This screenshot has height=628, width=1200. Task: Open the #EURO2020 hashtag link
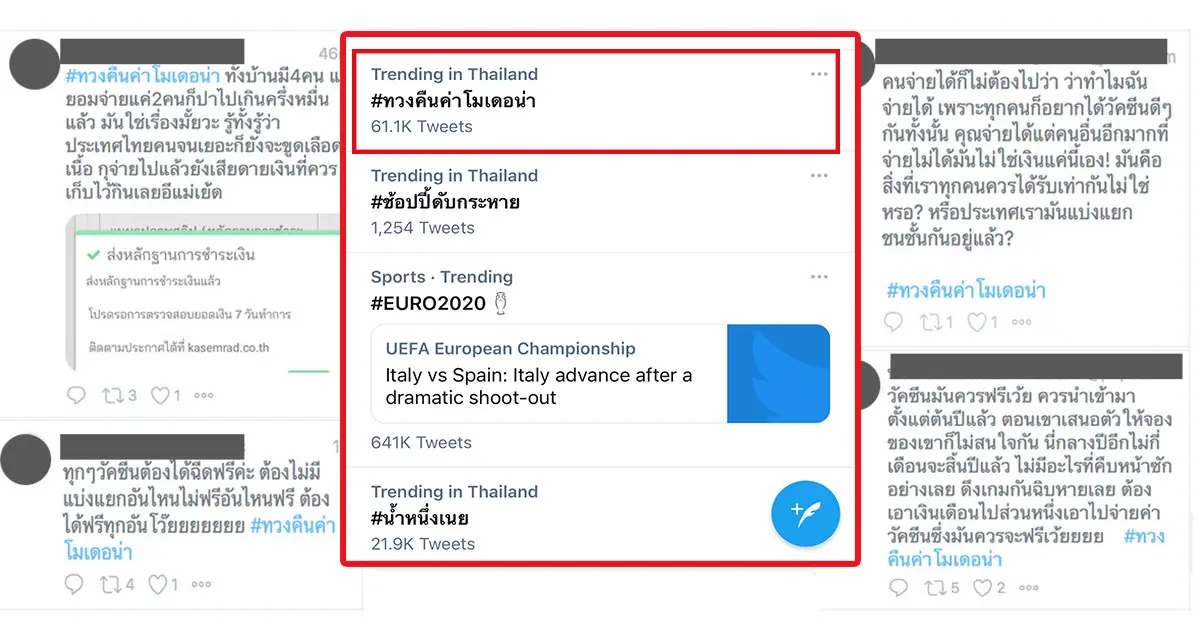point(428,303)
